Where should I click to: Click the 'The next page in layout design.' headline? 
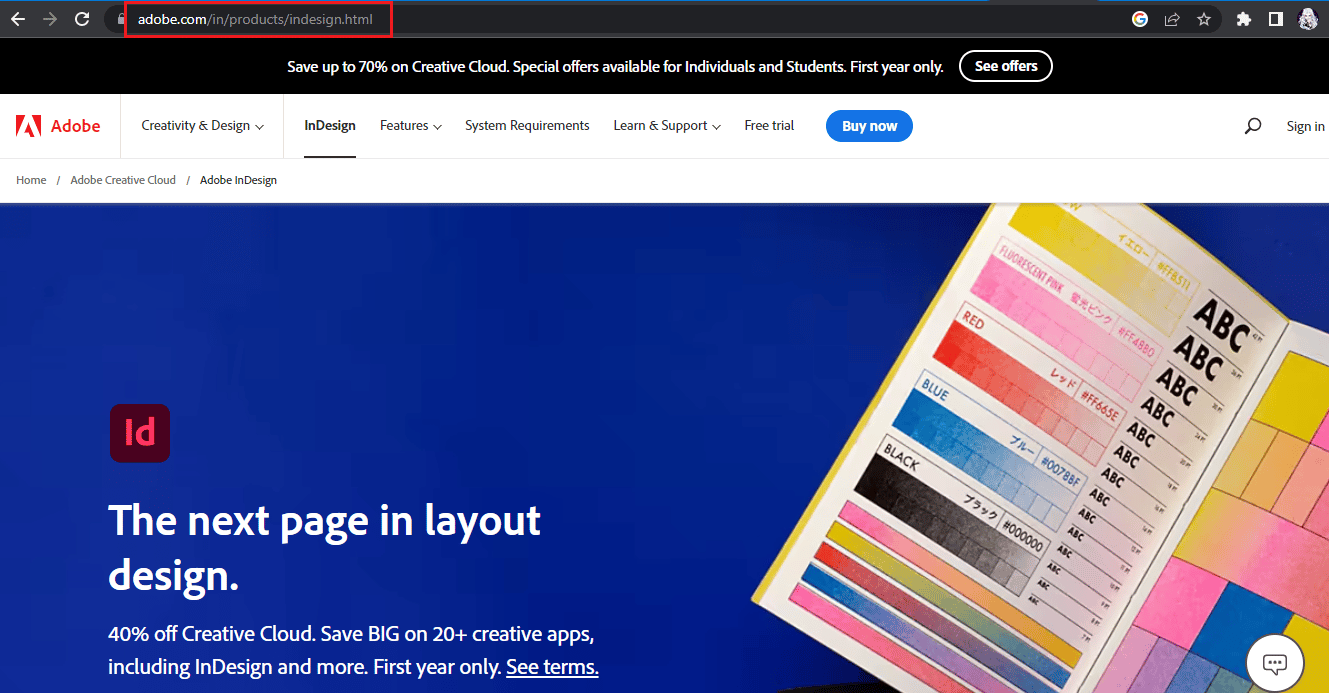[x=324, y=548]
